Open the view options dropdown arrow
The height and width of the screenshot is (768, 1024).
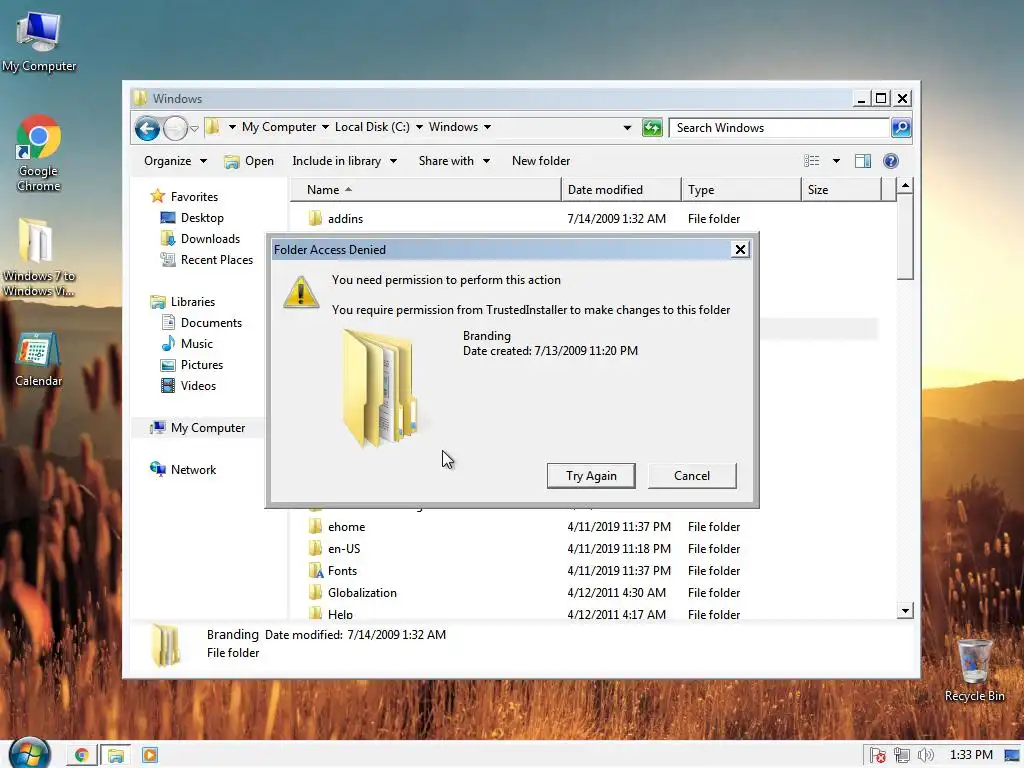836,161
